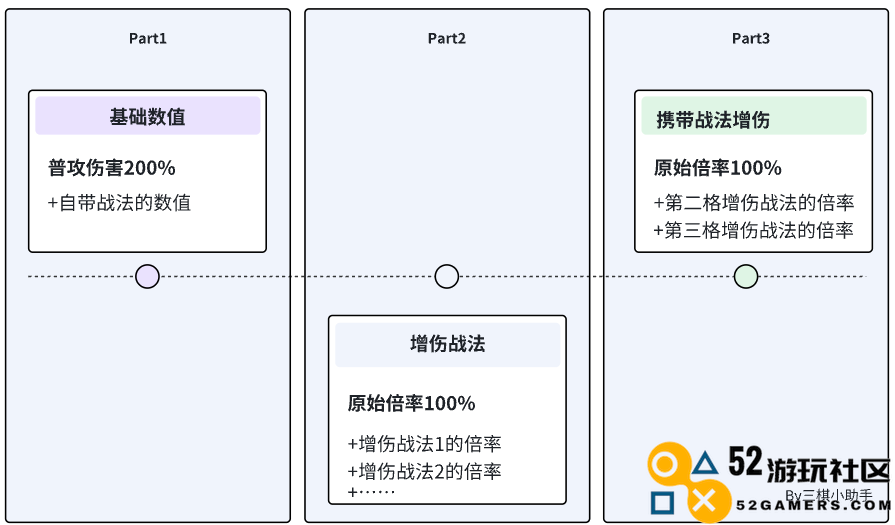
Task: Click the Part2 heading
Action: pyautogui.click(x=447, y=38)
